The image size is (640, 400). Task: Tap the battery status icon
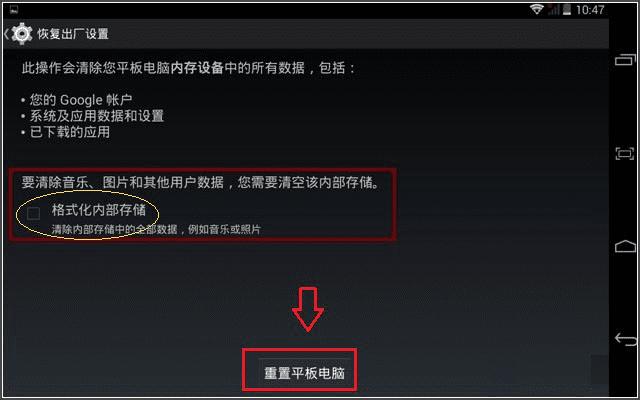[567, 10]
